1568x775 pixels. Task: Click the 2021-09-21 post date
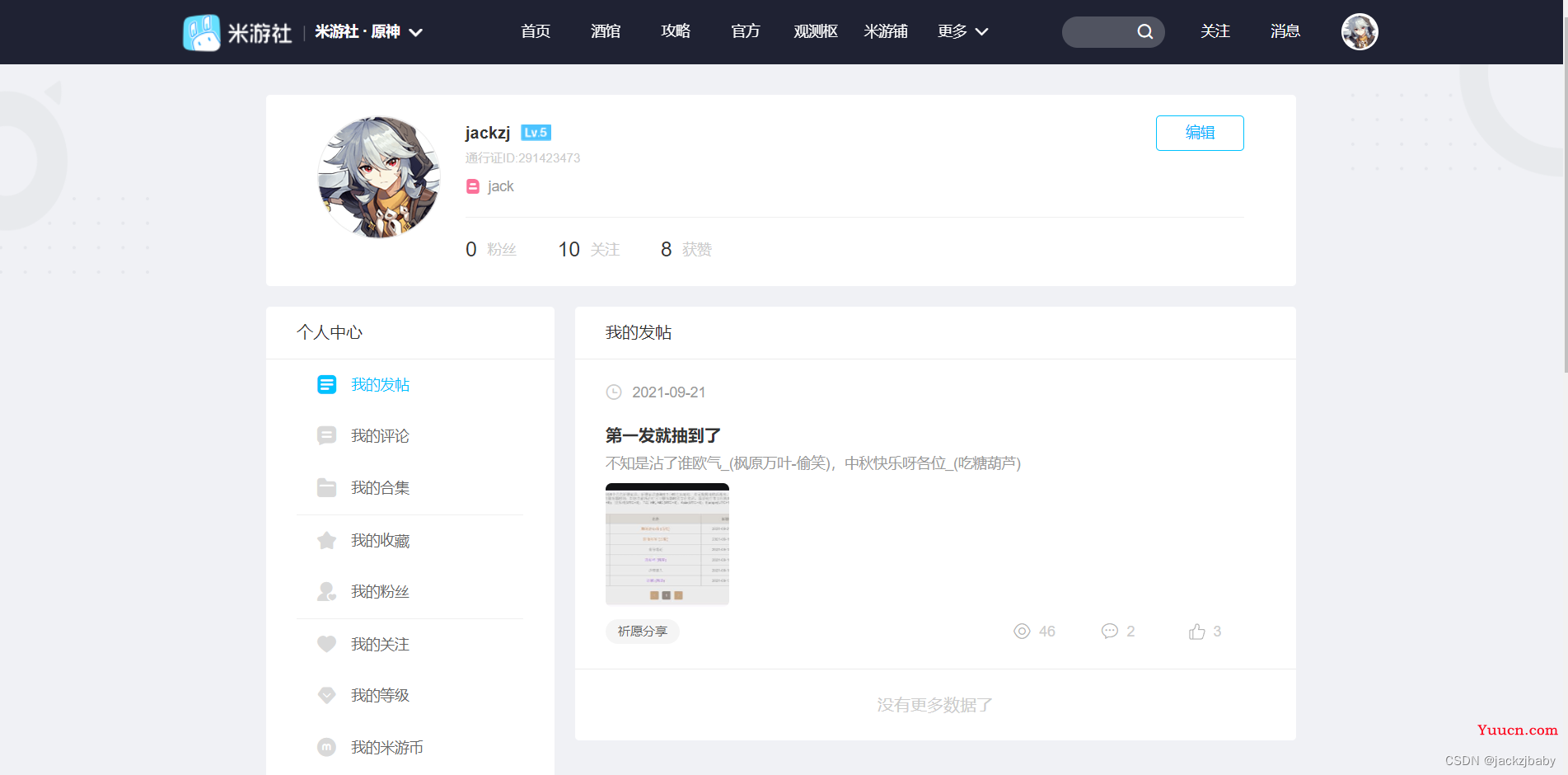point(669,392)
